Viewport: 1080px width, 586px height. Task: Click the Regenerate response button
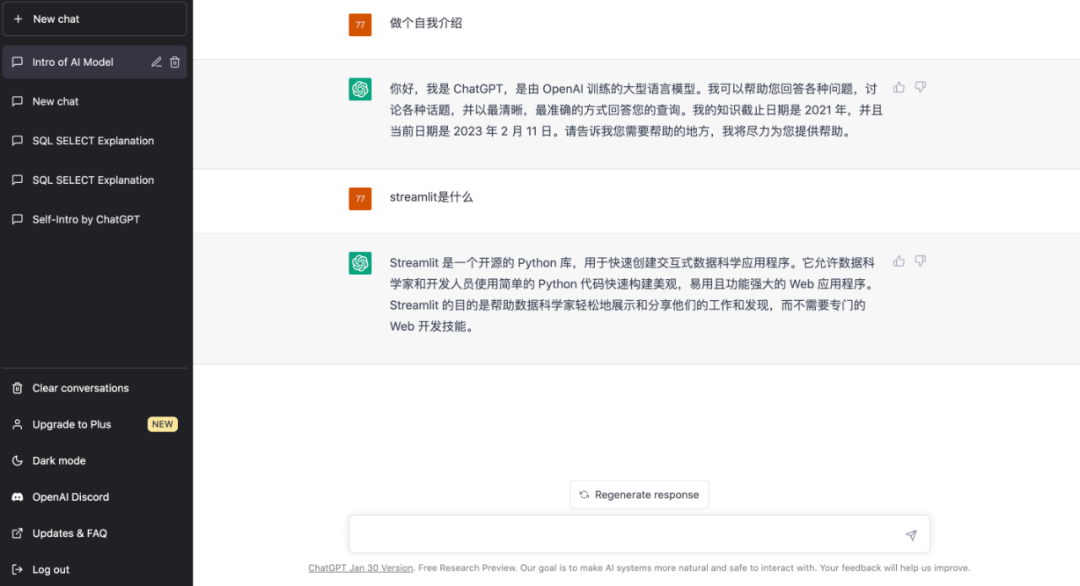click(x=639, y=495)
